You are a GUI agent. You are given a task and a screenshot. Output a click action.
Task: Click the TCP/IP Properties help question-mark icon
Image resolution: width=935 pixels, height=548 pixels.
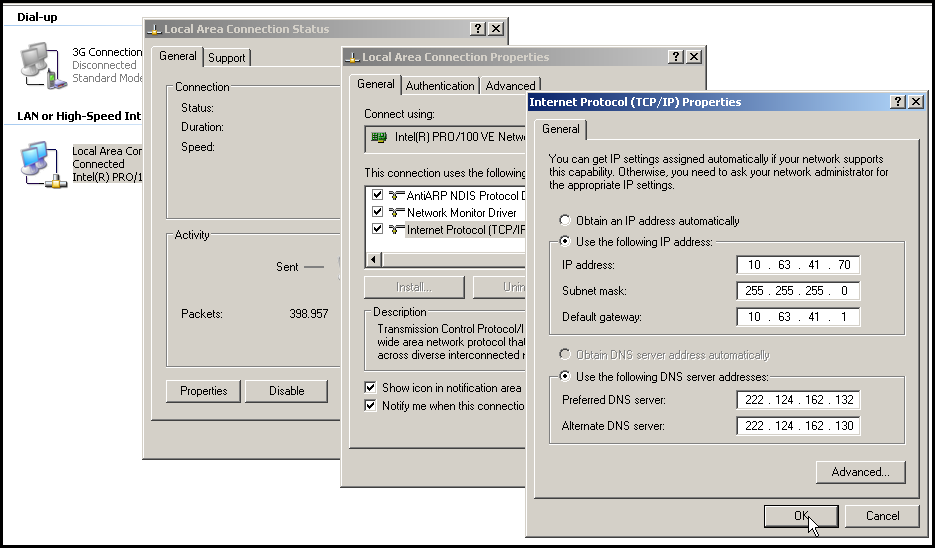(x=898, y=102)
